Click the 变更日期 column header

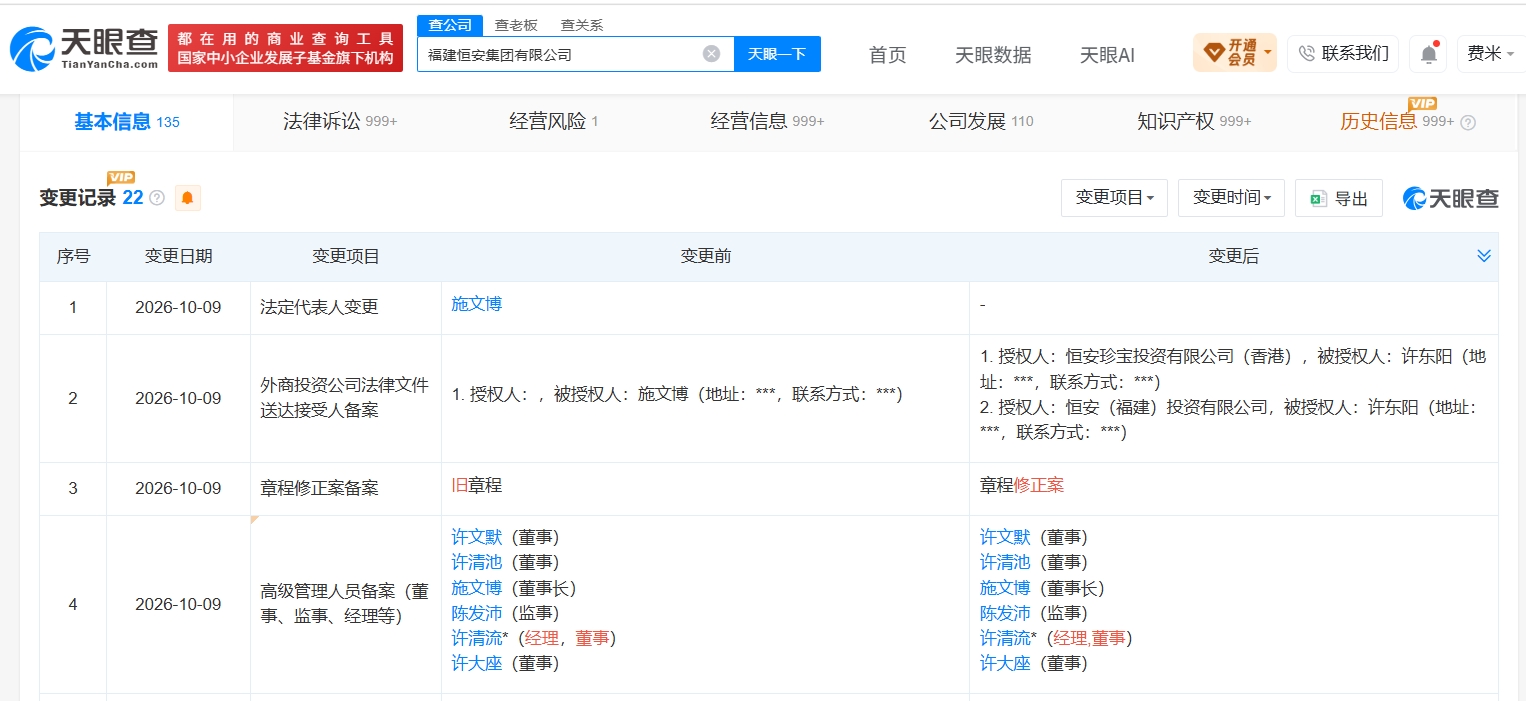click(x=178, y=256)
